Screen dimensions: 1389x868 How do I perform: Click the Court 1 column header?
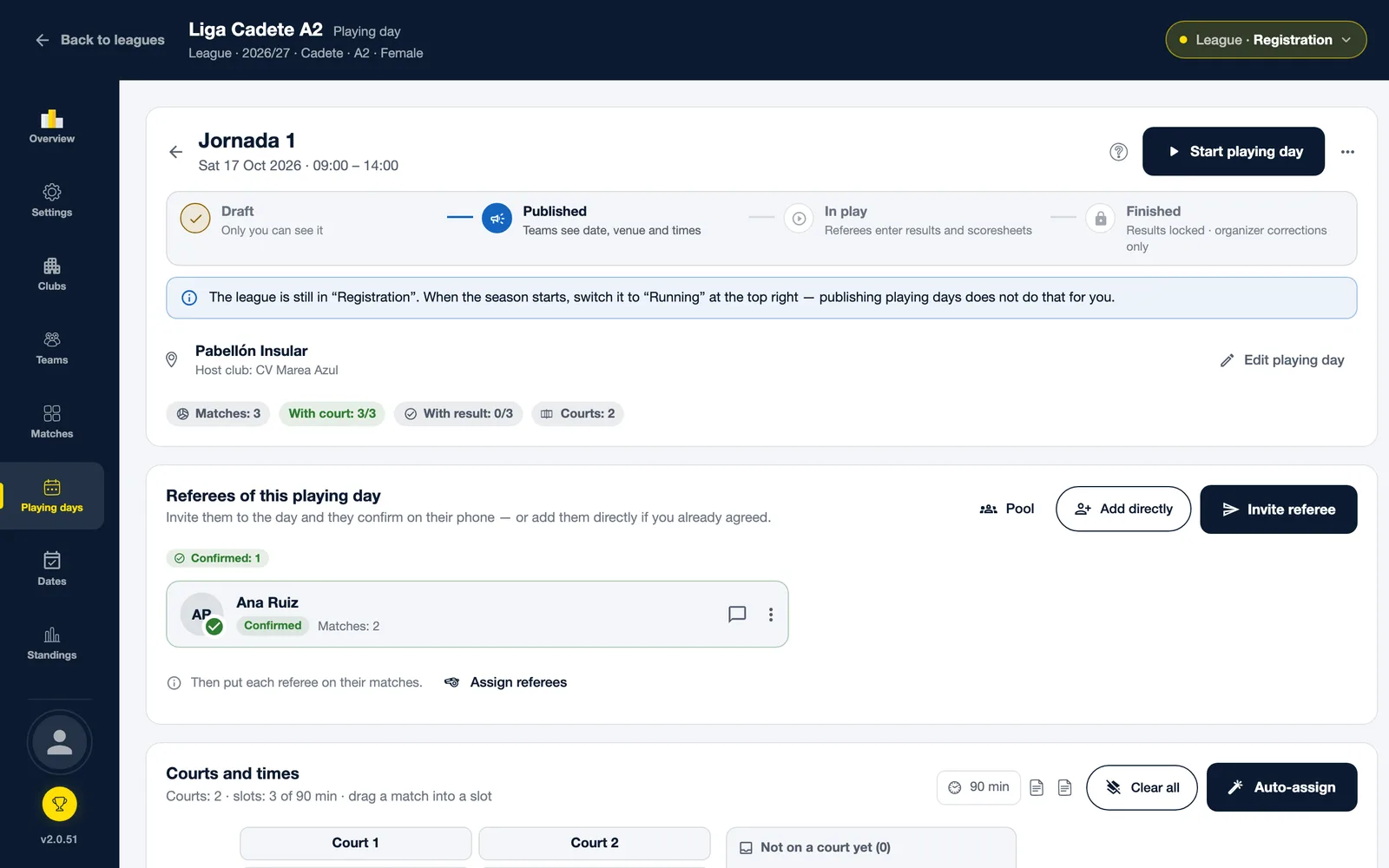(356, 843)
